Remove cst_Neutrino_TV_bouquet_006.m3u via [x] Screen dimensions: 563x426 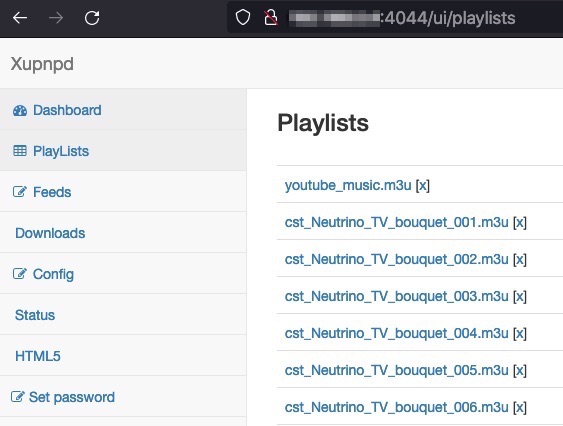coord(520,408)
